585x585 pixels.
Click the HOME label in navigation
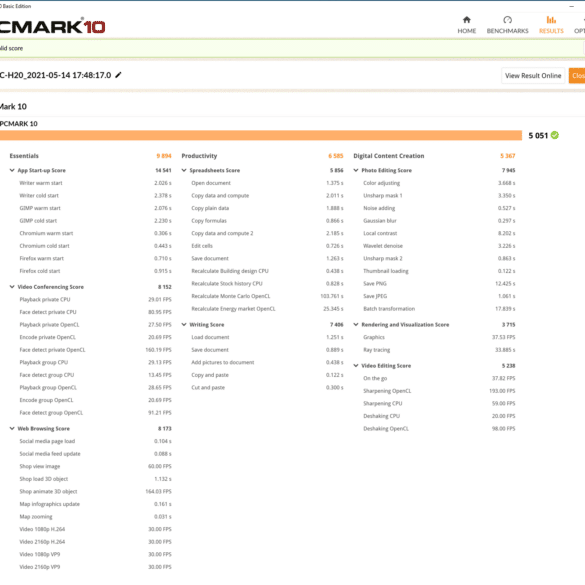click(x=467, y=31)
